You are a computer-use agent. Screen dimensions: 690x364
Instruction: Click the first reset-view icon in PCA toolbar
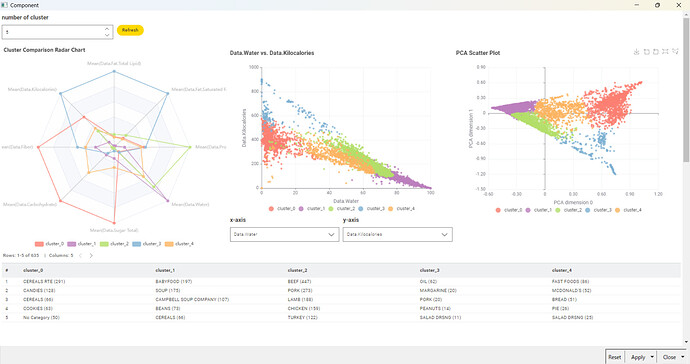[646, 52]
